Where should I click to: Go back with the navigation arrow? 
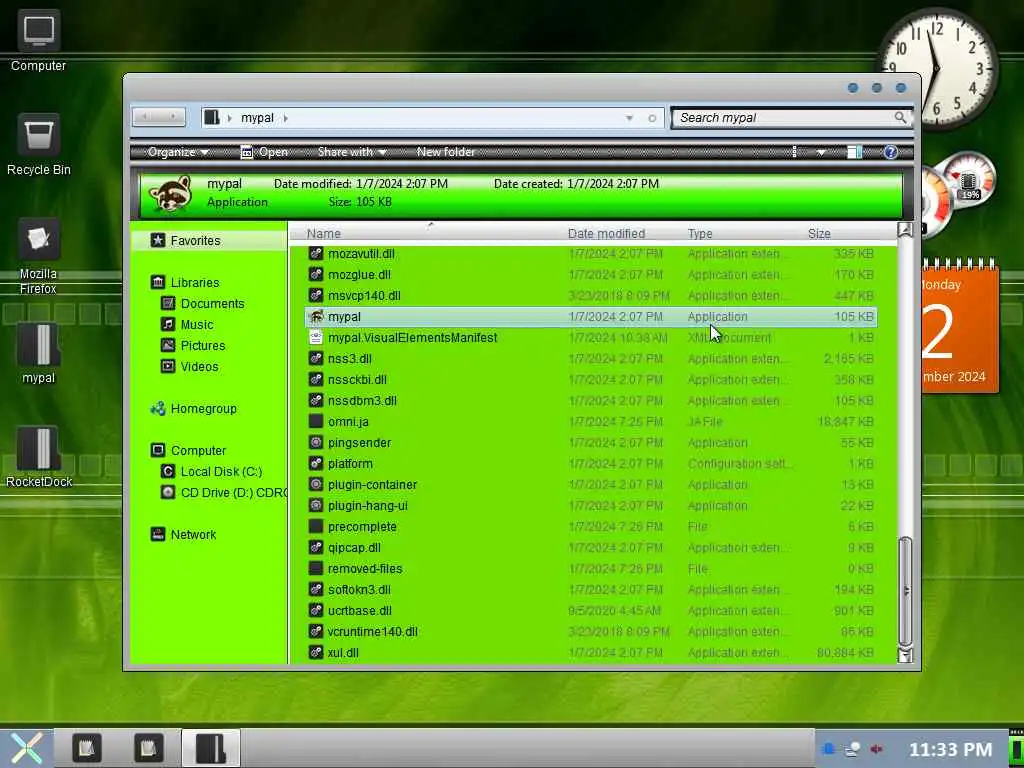click(x=145, y=117)
